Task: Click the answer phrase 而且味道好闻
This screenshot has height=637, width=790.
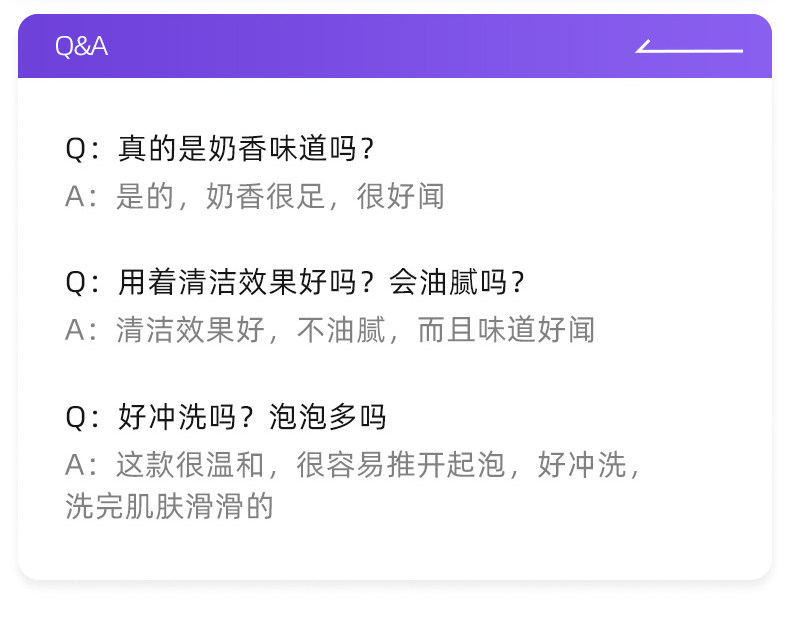Action: click(506, 330)
